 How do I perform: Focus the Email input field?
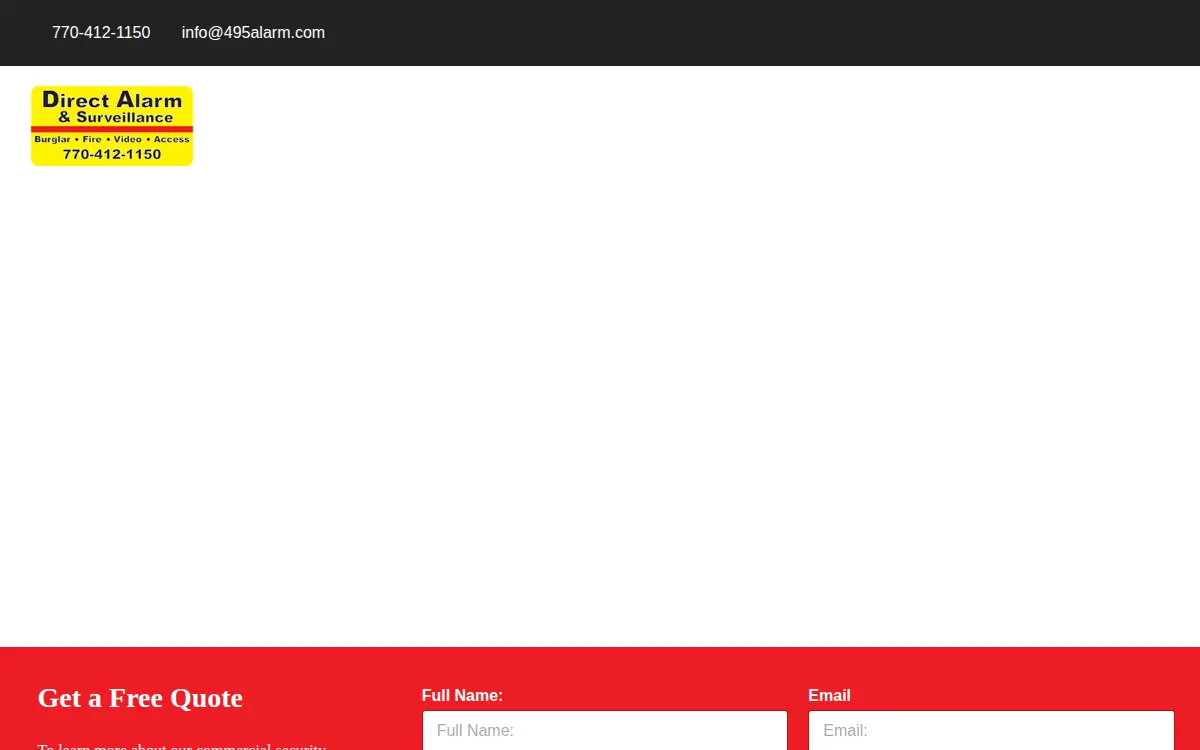click(x=991, y=730)
